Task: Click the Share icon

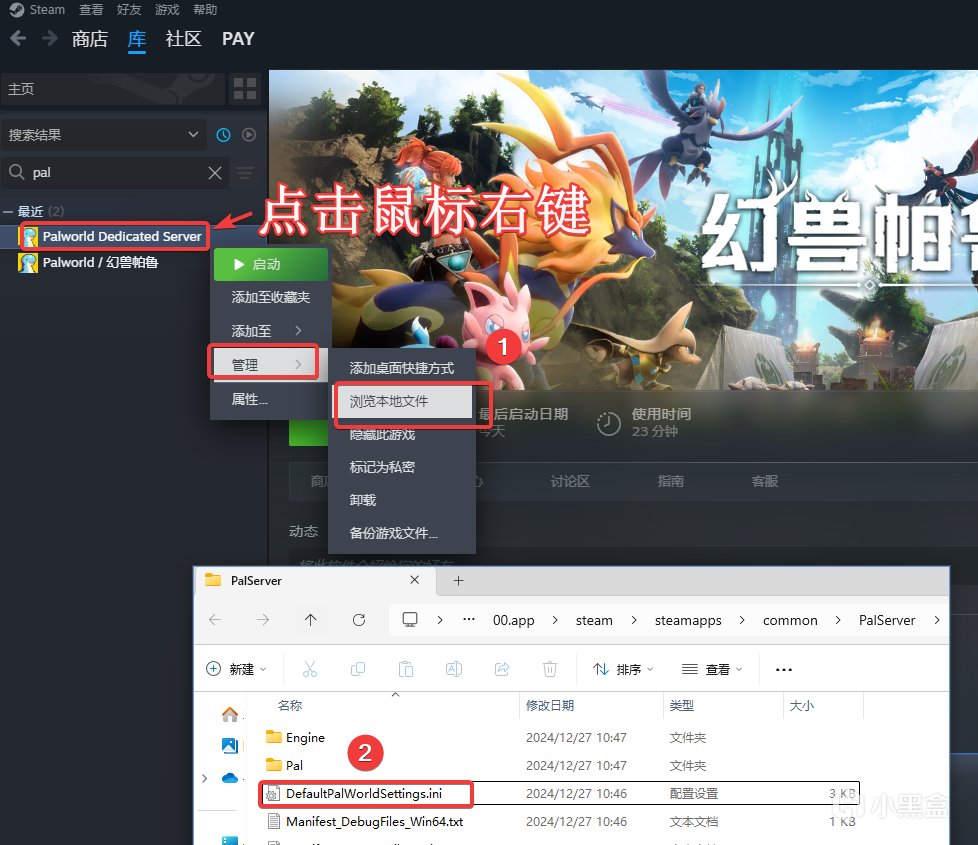Action: pos(502,669)
